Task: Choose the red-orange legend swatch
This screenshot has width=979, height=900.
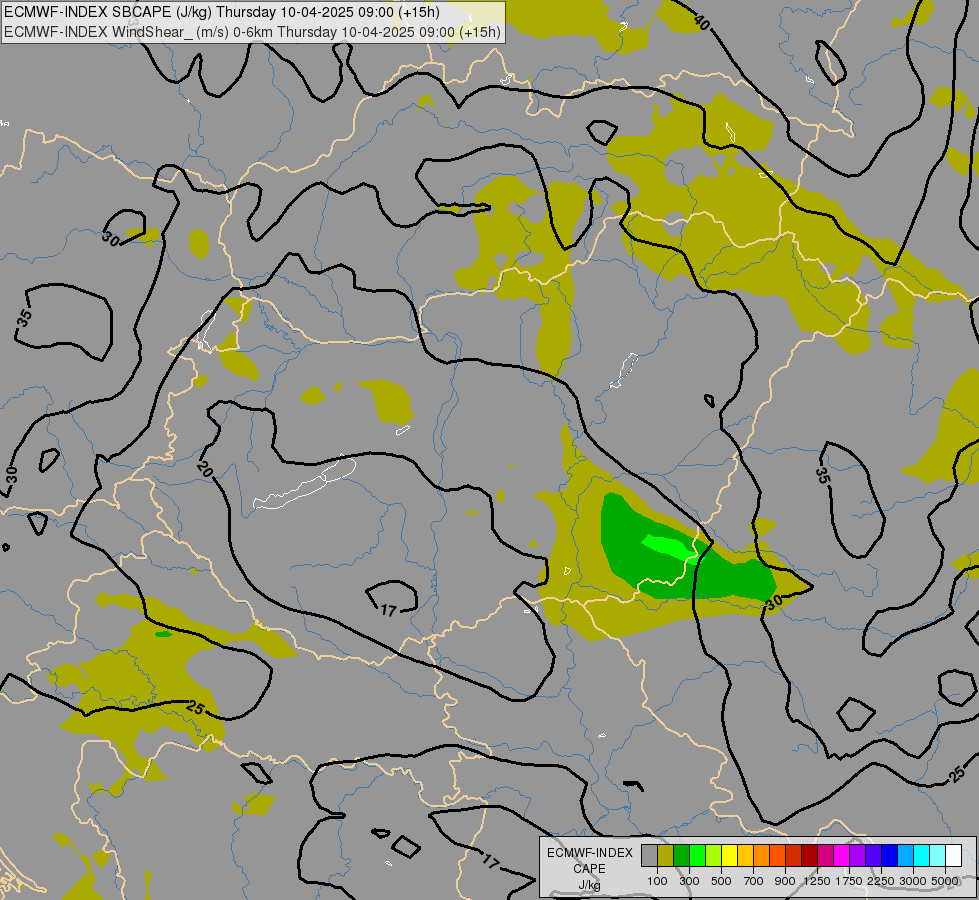Action: point(777,855)
